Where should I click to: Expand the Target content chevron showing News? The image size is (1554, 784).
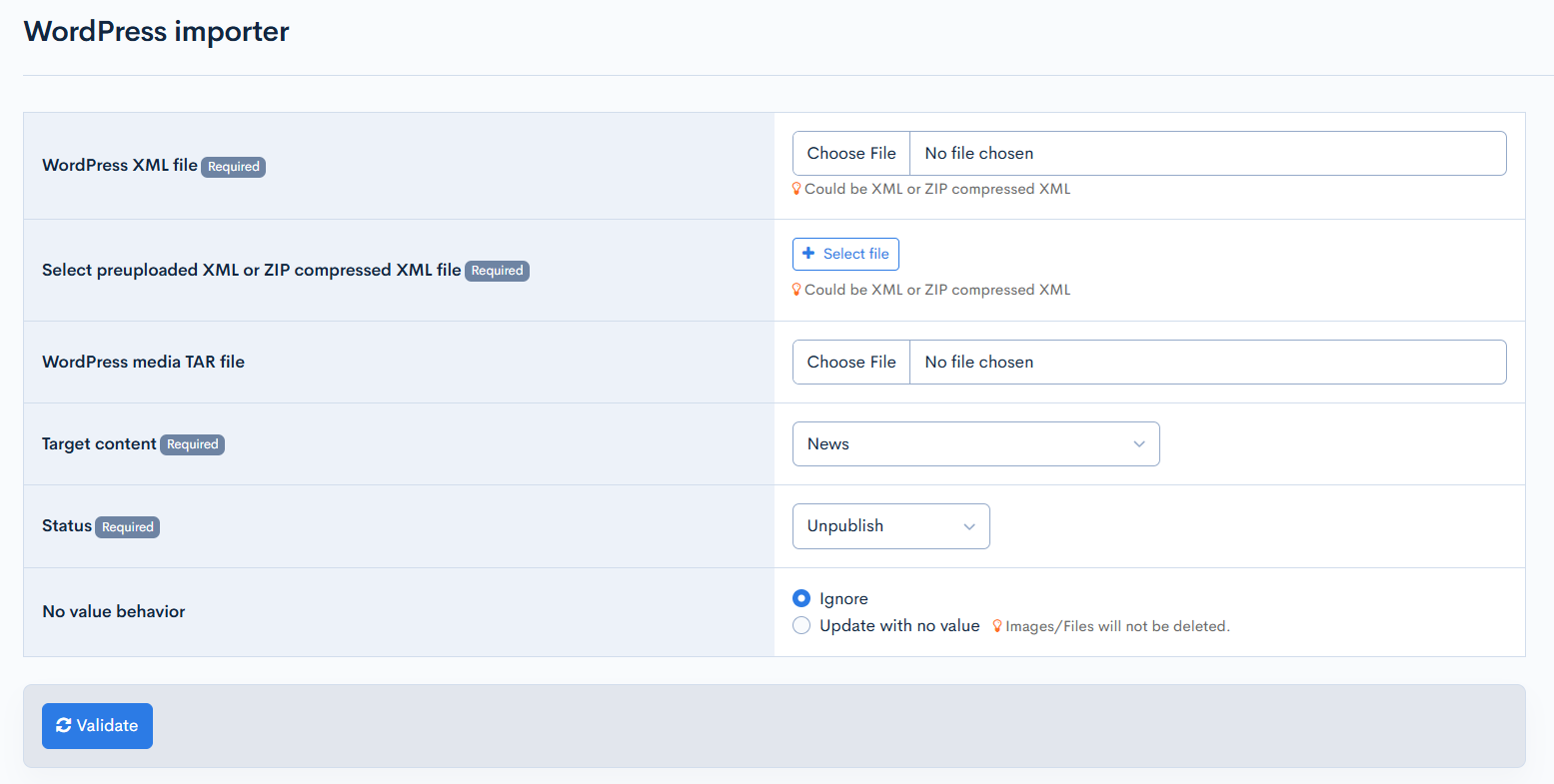pyautogui.click(x=1138, y=444)
